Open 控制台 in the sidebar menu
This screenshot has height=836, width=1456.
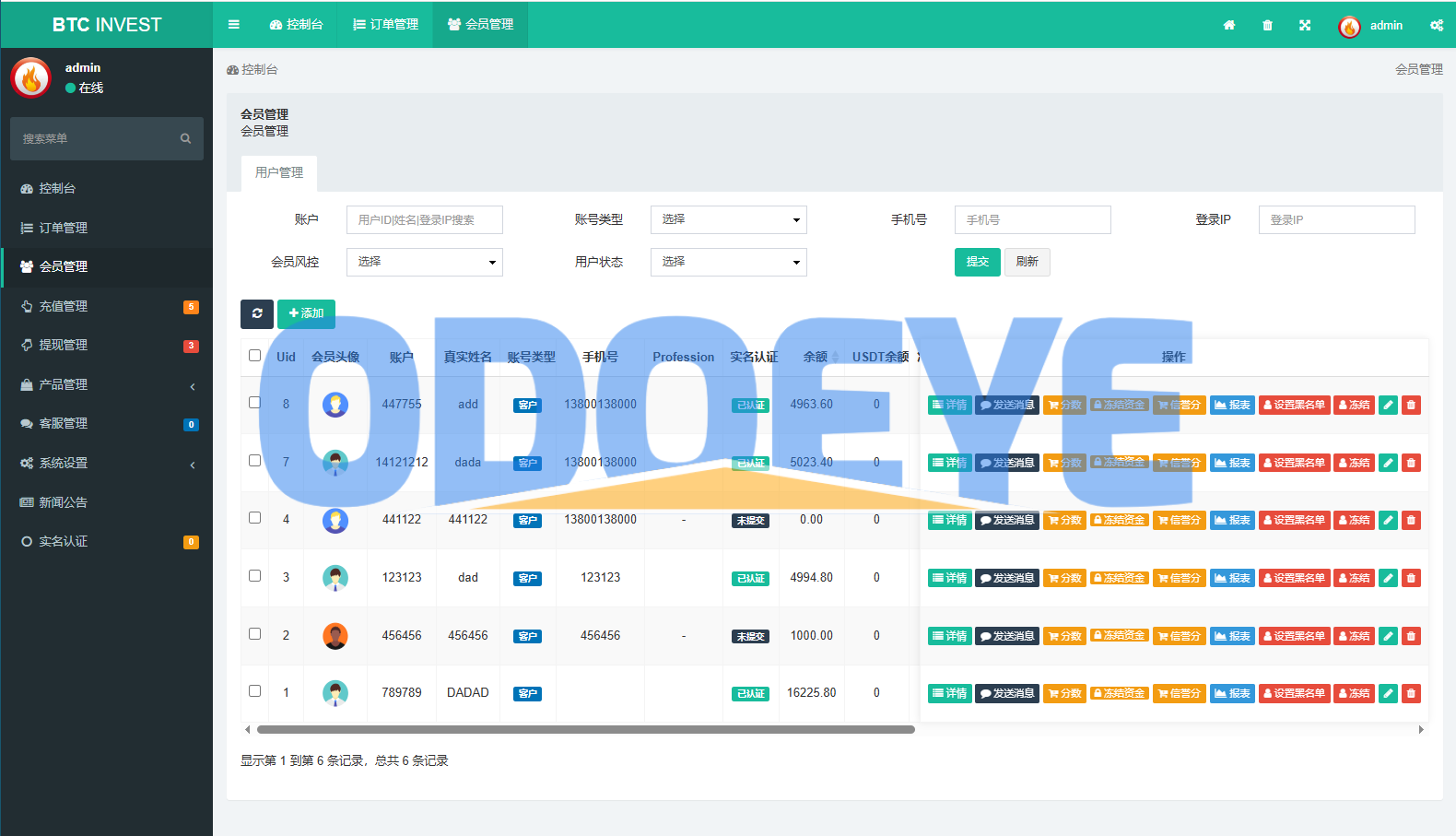[x=107, y=188]
